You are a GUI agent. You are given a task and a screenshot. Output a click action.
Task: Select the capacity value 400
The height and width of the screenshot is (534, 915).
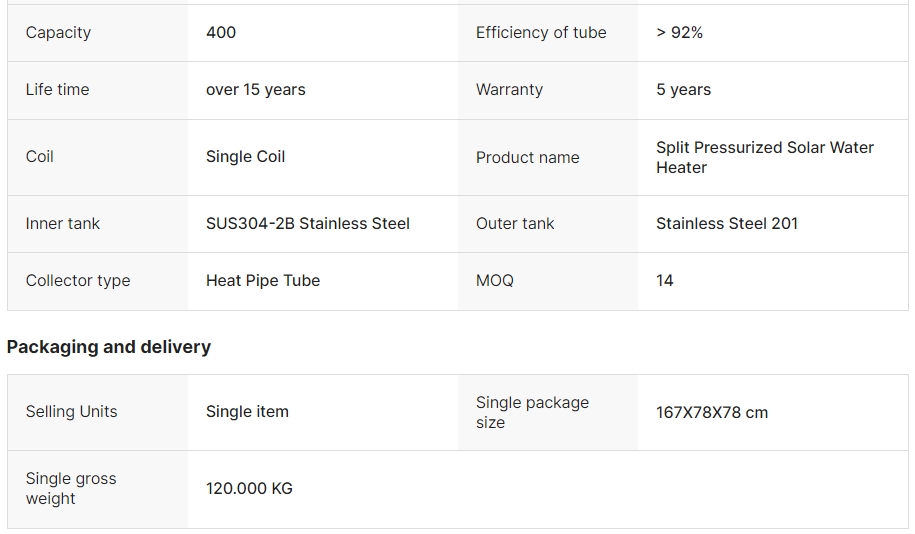click(x=221, y=33)
